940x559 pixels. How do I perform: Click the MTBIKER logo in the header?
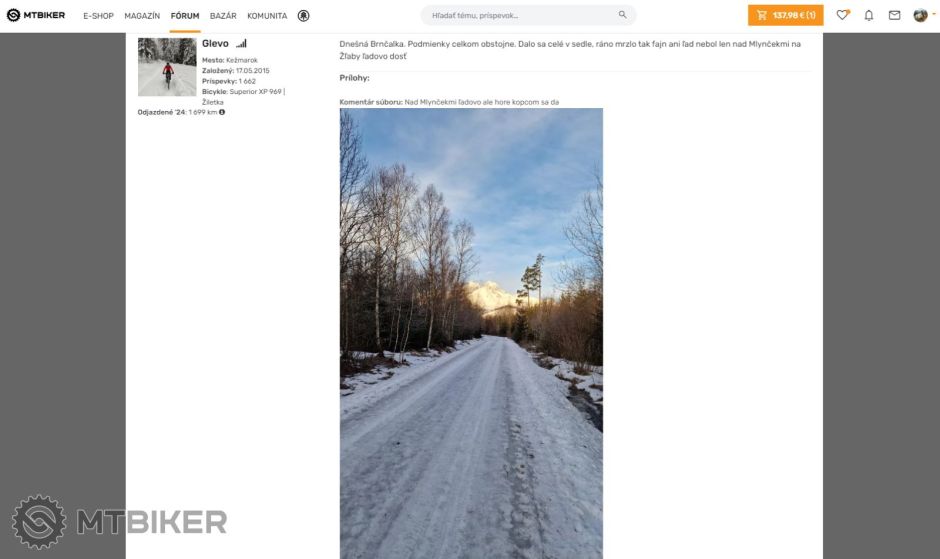[36, 15]
